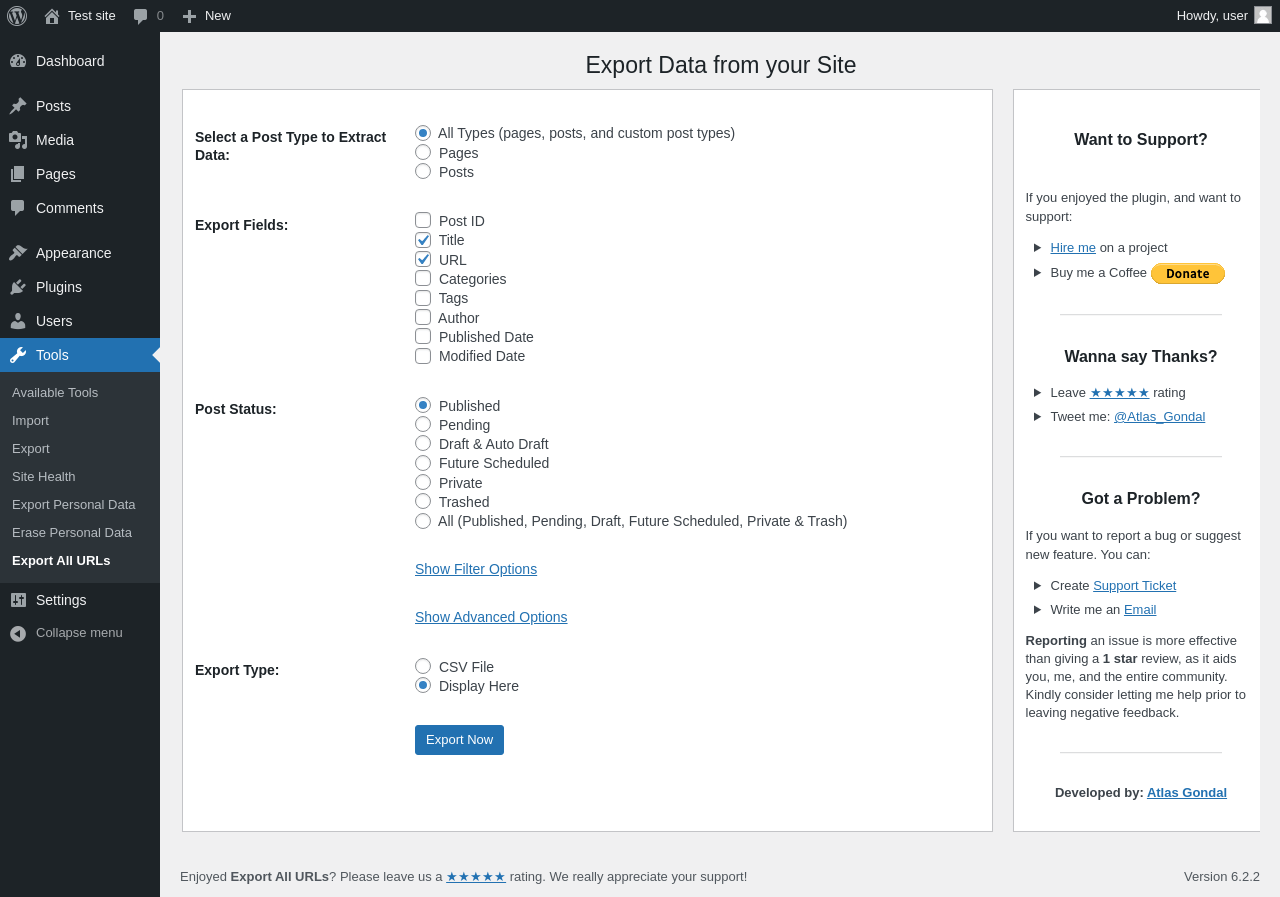Click the Posts pushpin icon

pyautogui.click(x=18, y=106)
